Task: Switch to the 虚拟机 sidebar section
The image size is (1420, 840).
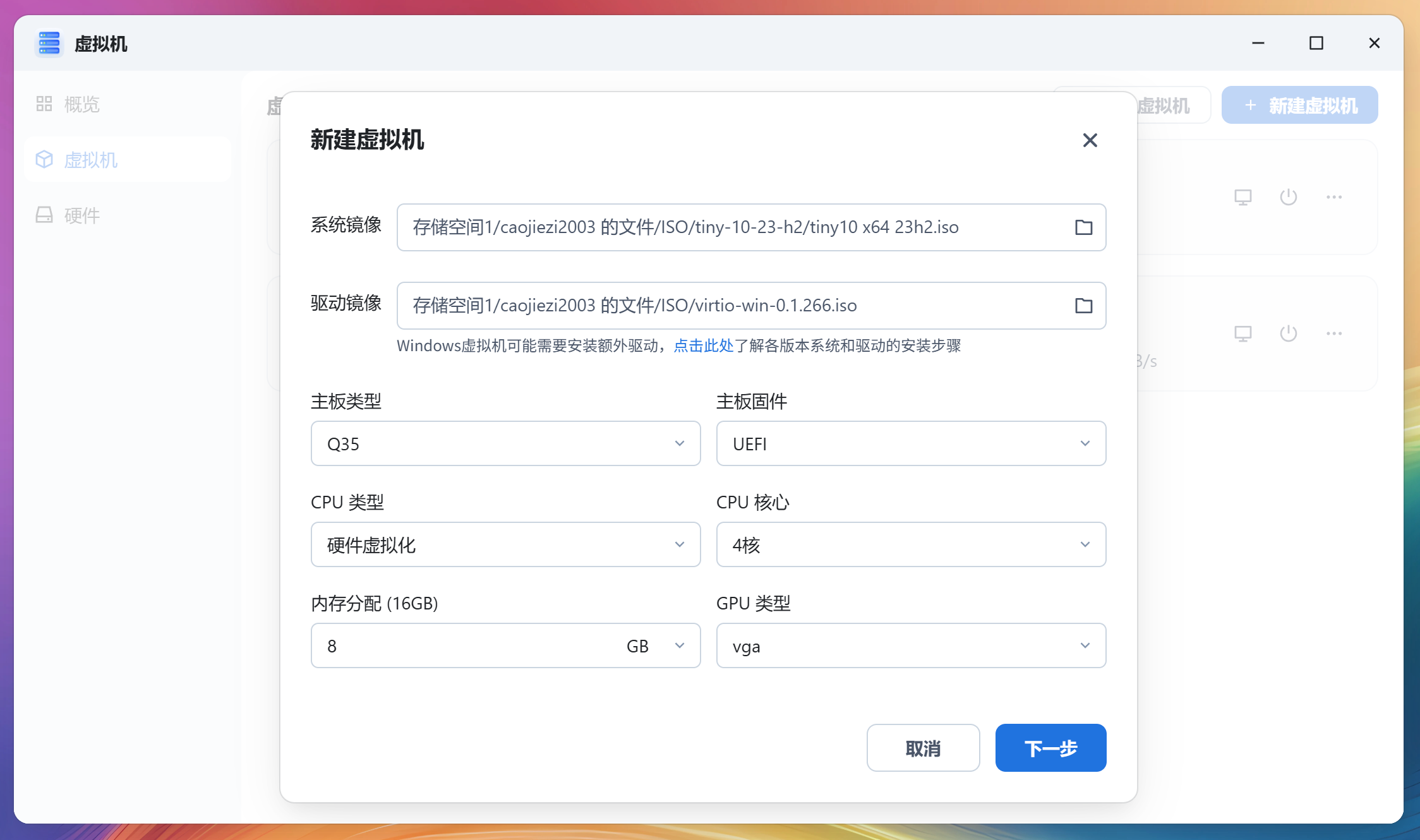Action: tap(90, 160)
